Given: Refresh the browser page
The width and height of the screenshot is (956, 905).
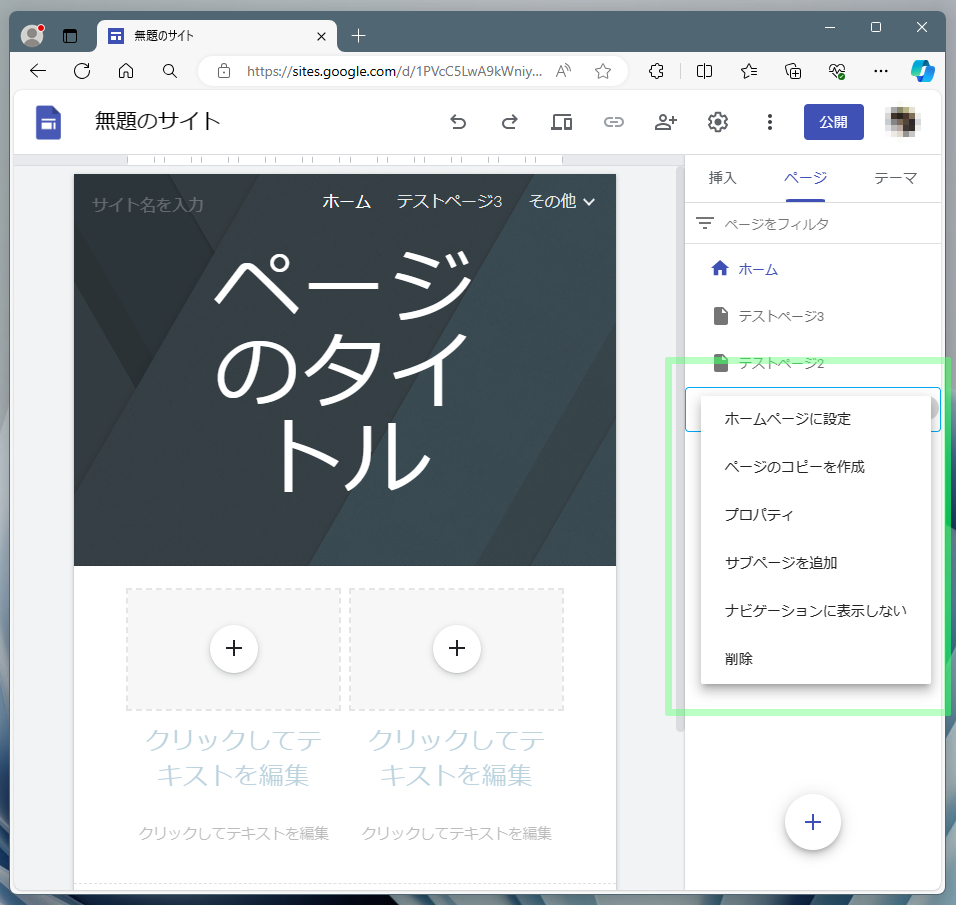Looking at the screenshot, I should (82, 71).
